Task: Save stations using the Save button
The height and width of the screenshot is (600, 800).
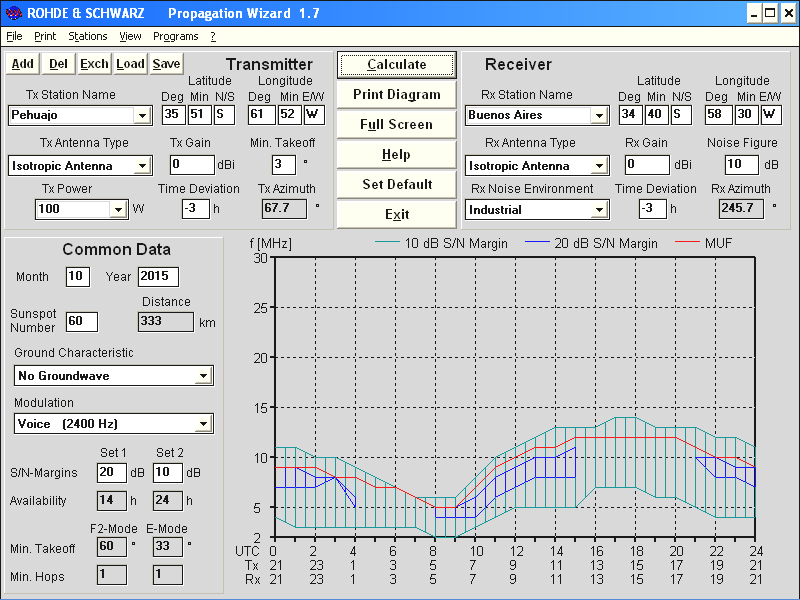Action: pos(167,64)
